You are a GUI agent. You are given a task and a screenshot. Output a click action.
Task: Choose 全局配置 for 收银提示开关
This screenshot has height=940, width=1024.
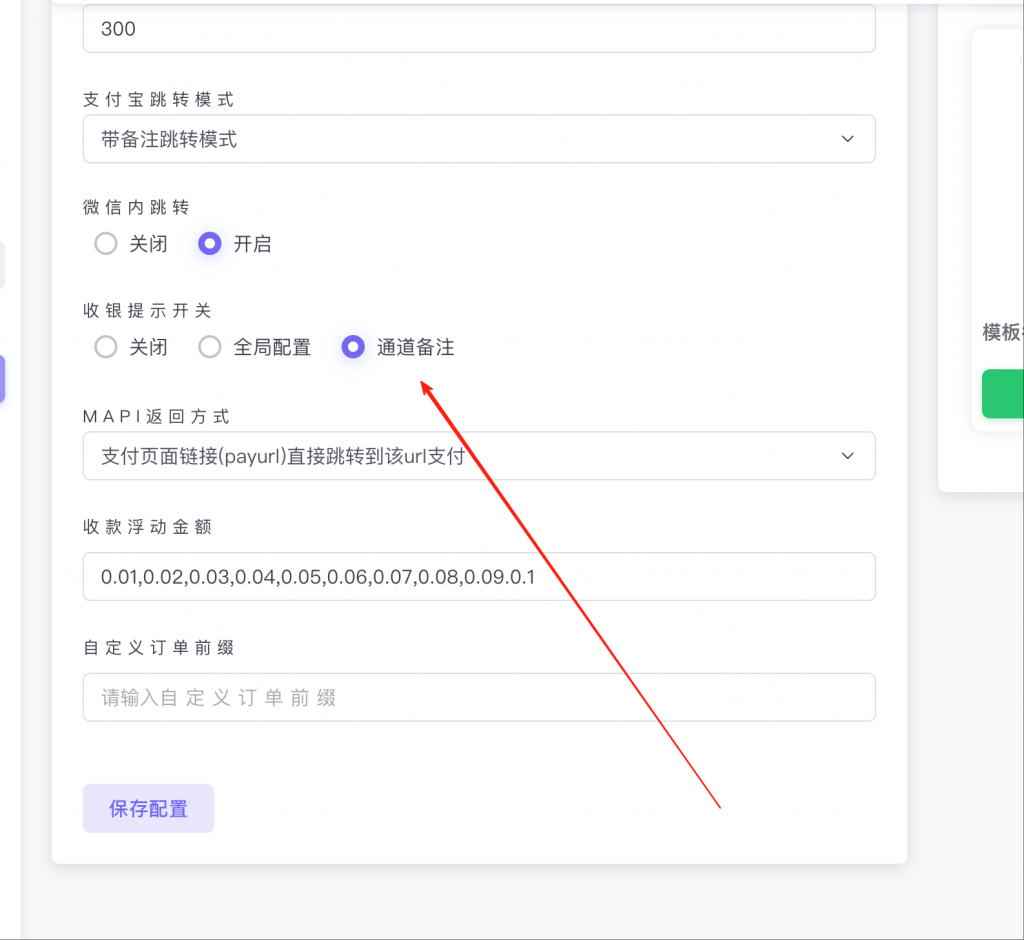pos(210,347)
